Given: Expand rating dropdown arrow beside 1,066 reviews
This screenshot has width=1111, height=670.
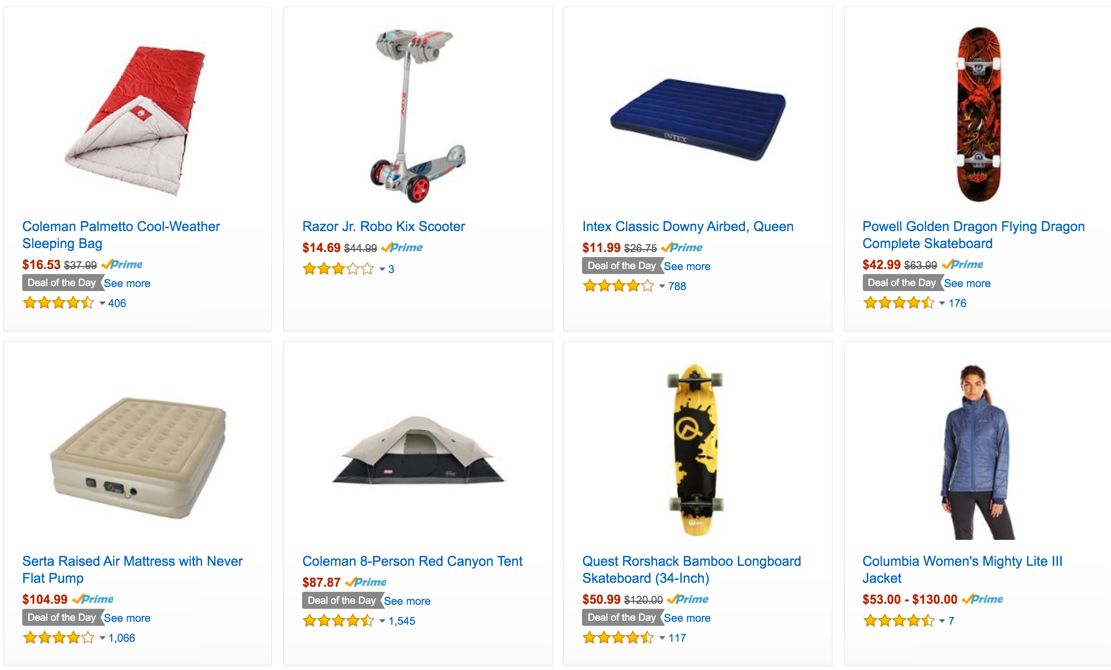Looking at the screenshot, I should click(102, 639).
